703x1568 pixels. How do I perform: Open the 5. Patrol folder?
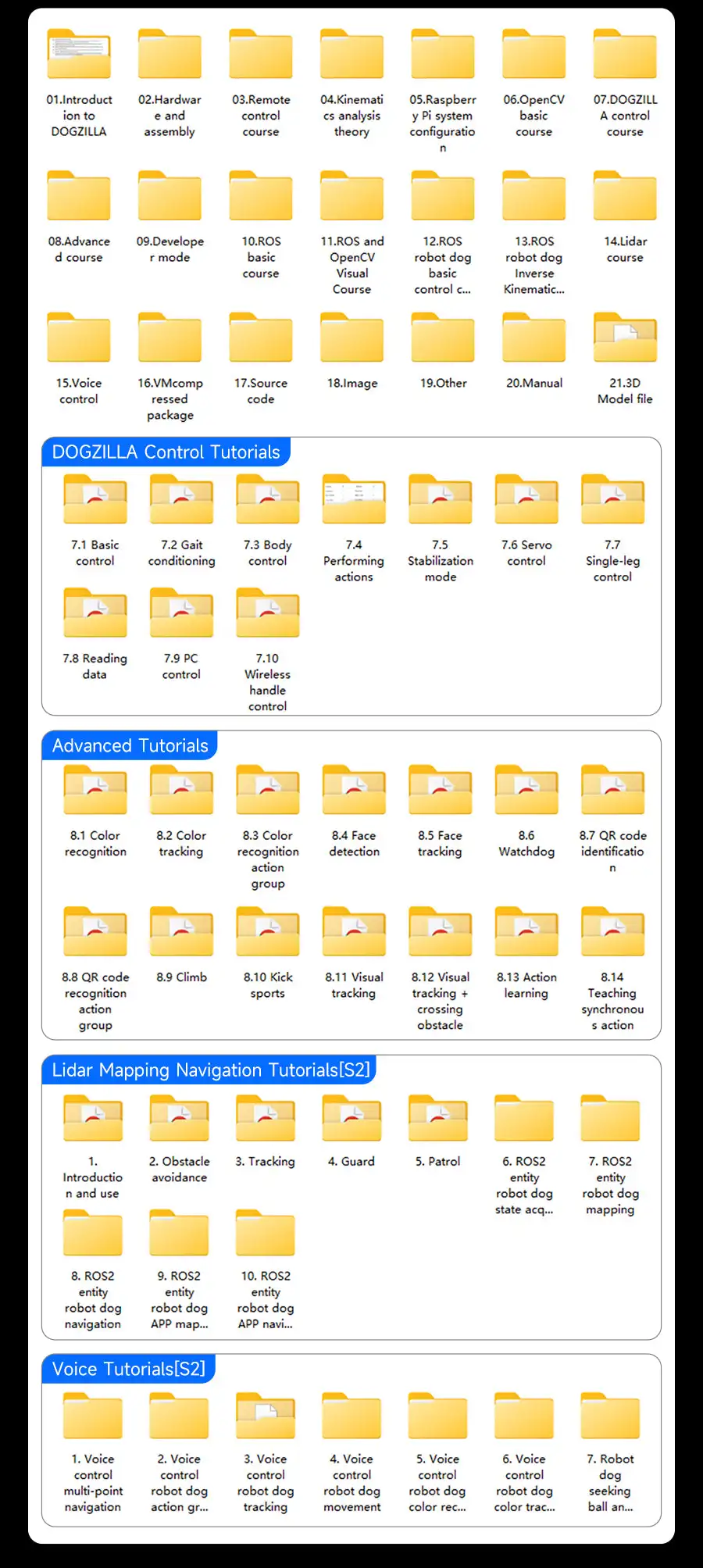tap(438, 1118)
